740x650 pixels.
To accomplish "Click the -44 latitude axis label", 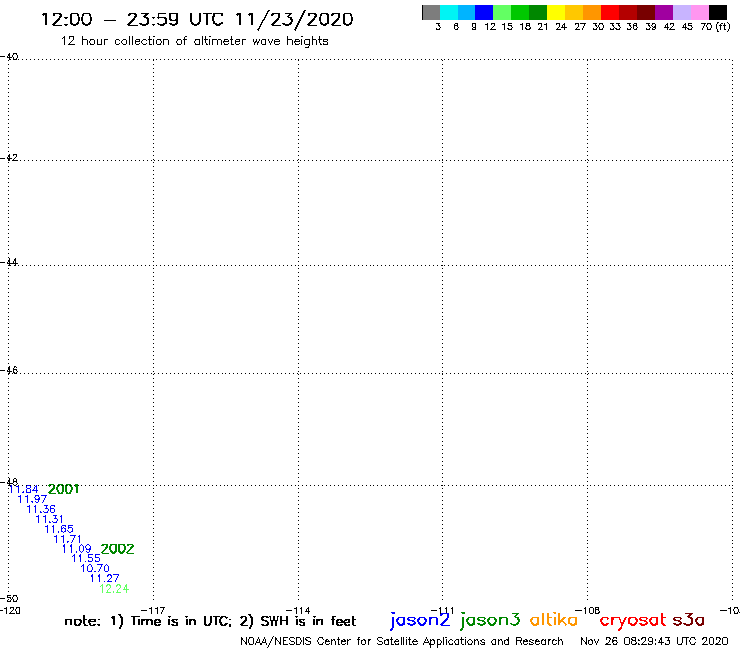I will click(x=9, y=262).
